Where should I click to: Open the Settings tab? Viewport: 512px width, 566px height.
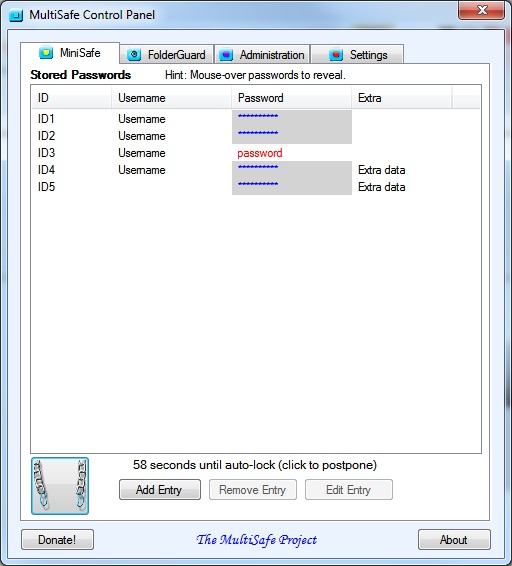(357, 55)
